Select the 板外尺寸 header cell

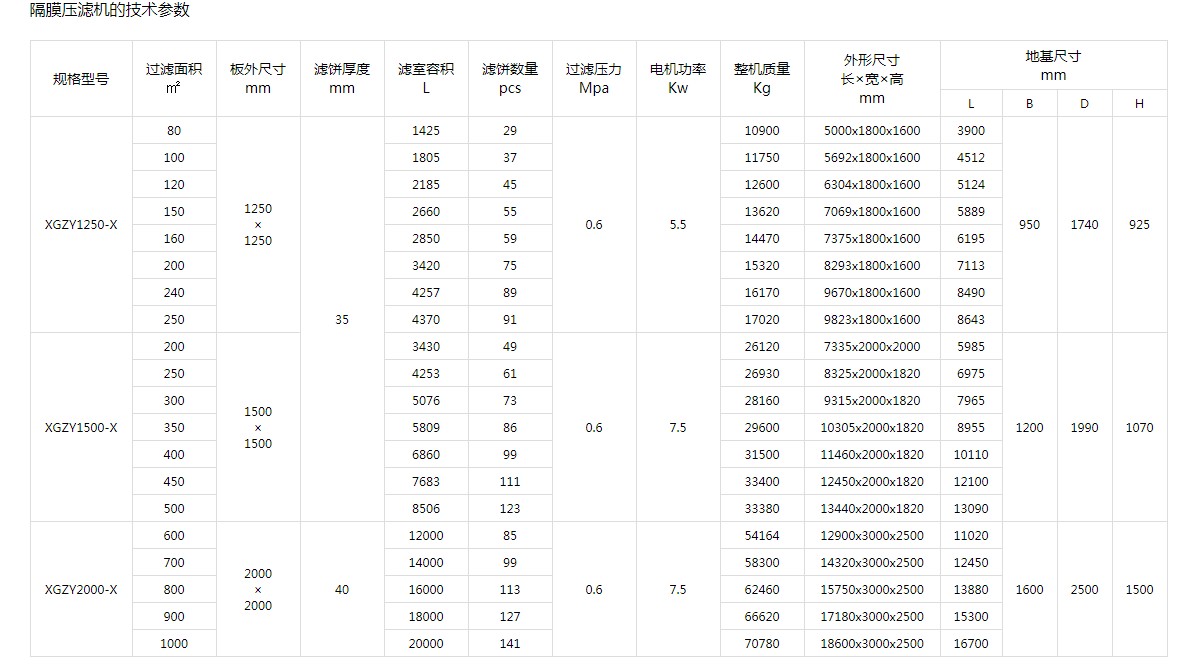coord(258,78)
